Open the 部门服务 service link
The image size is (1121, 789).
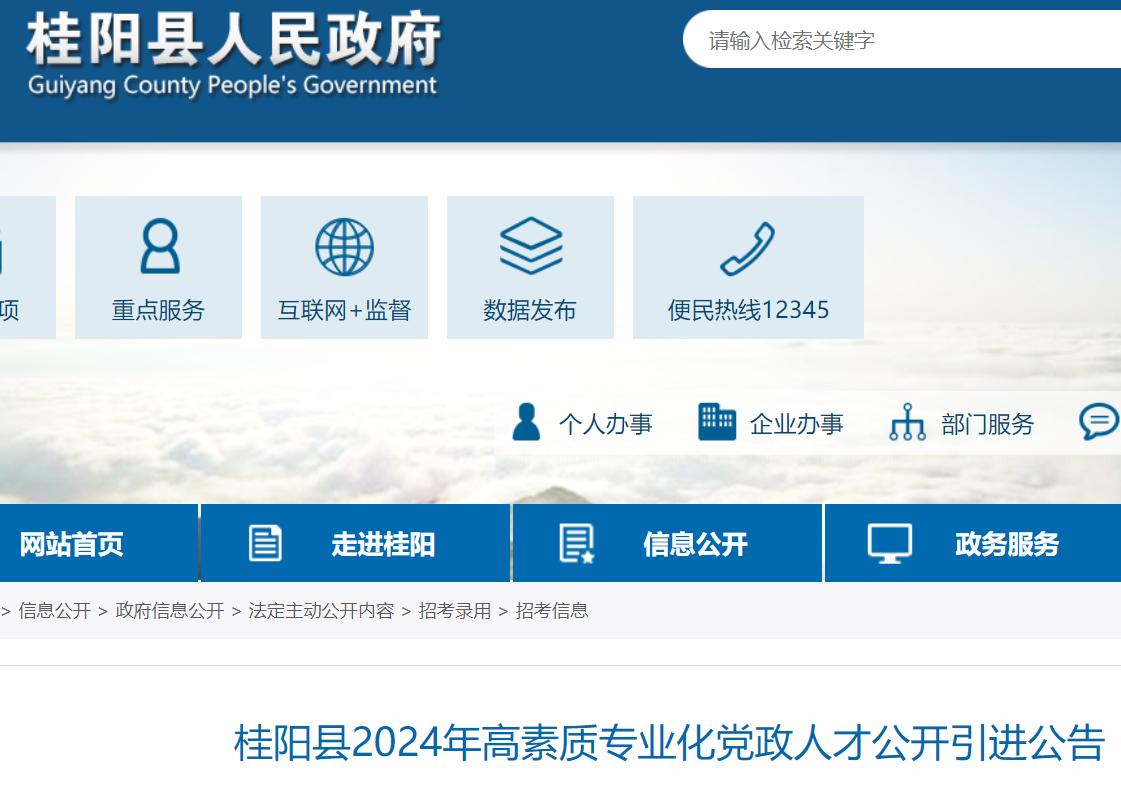987,424
